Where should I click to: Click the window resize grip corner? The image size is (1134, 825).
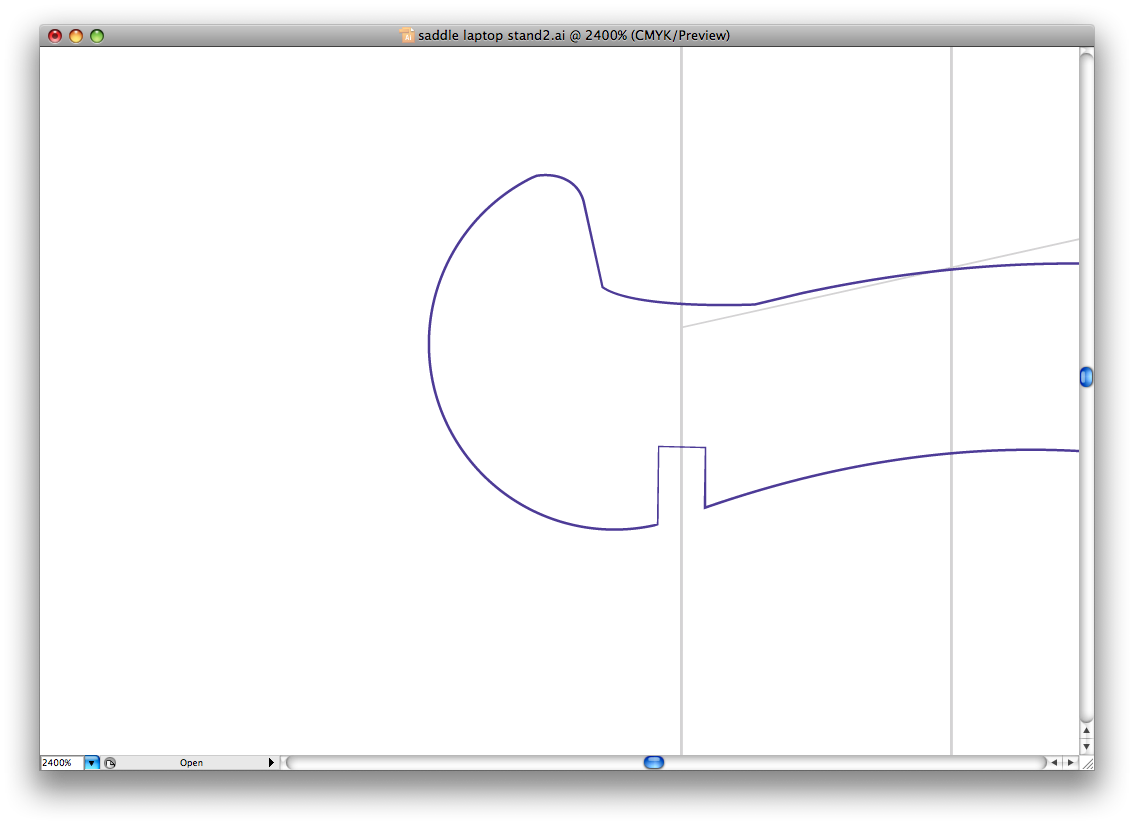coord(1087,763)
